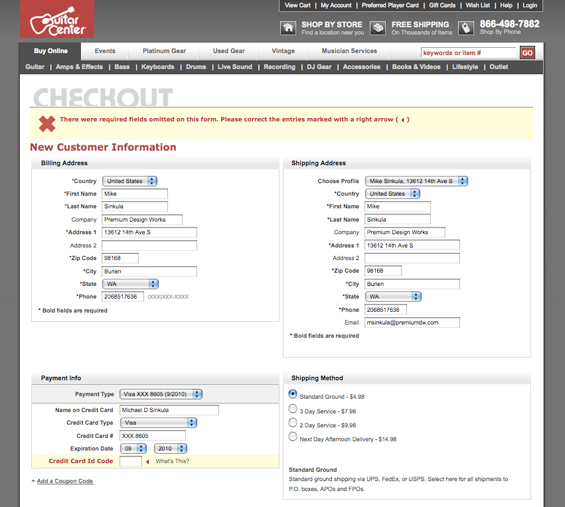This screenshot has height=507, width=565.
Task: Select 3 Day Service shipping option
Action: [x=293, y=409]
